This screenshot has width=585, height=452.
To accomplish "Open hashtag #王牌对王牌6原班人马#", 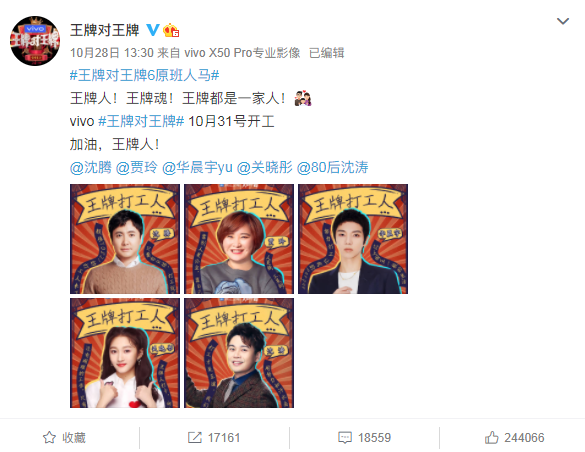I will 144,75.
